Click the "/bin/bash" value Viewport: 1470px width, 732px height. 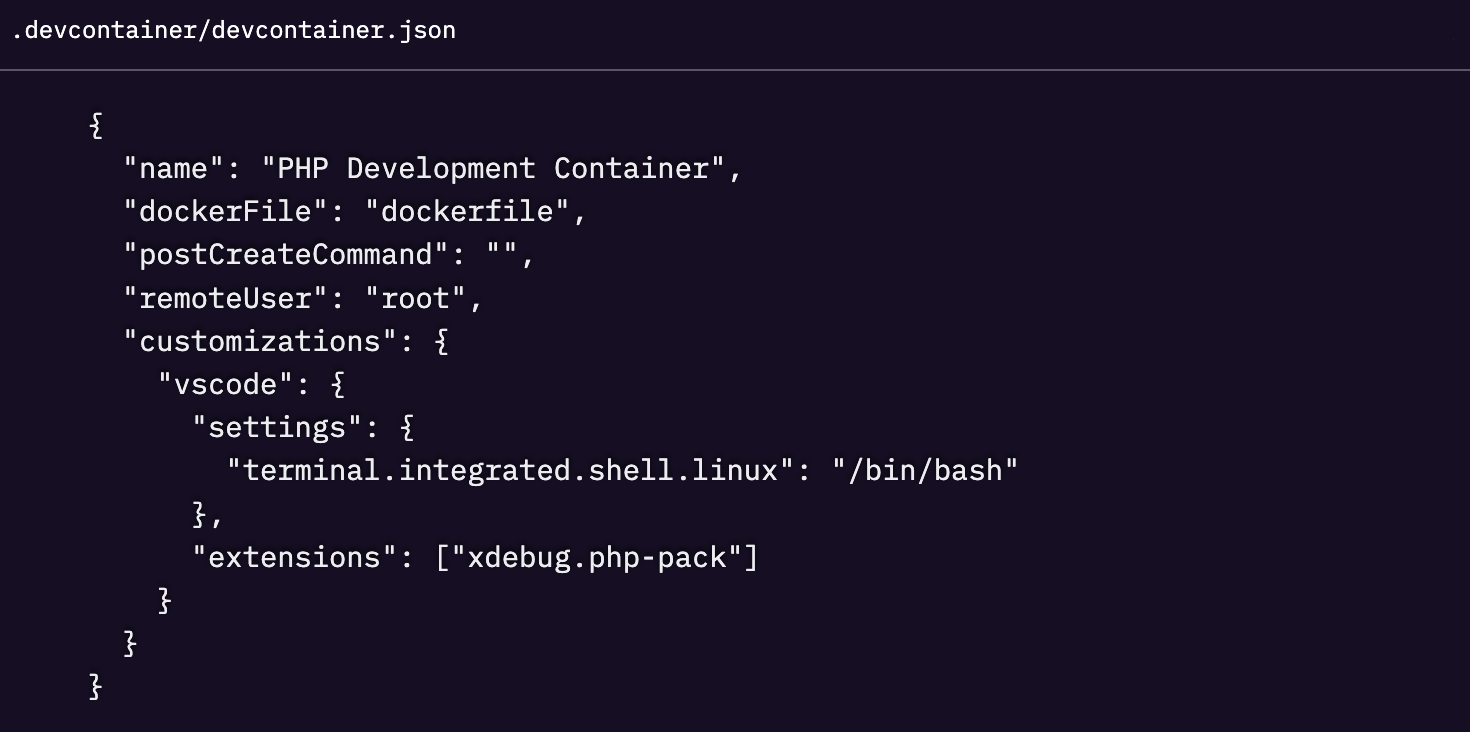(x=925, y=471)
